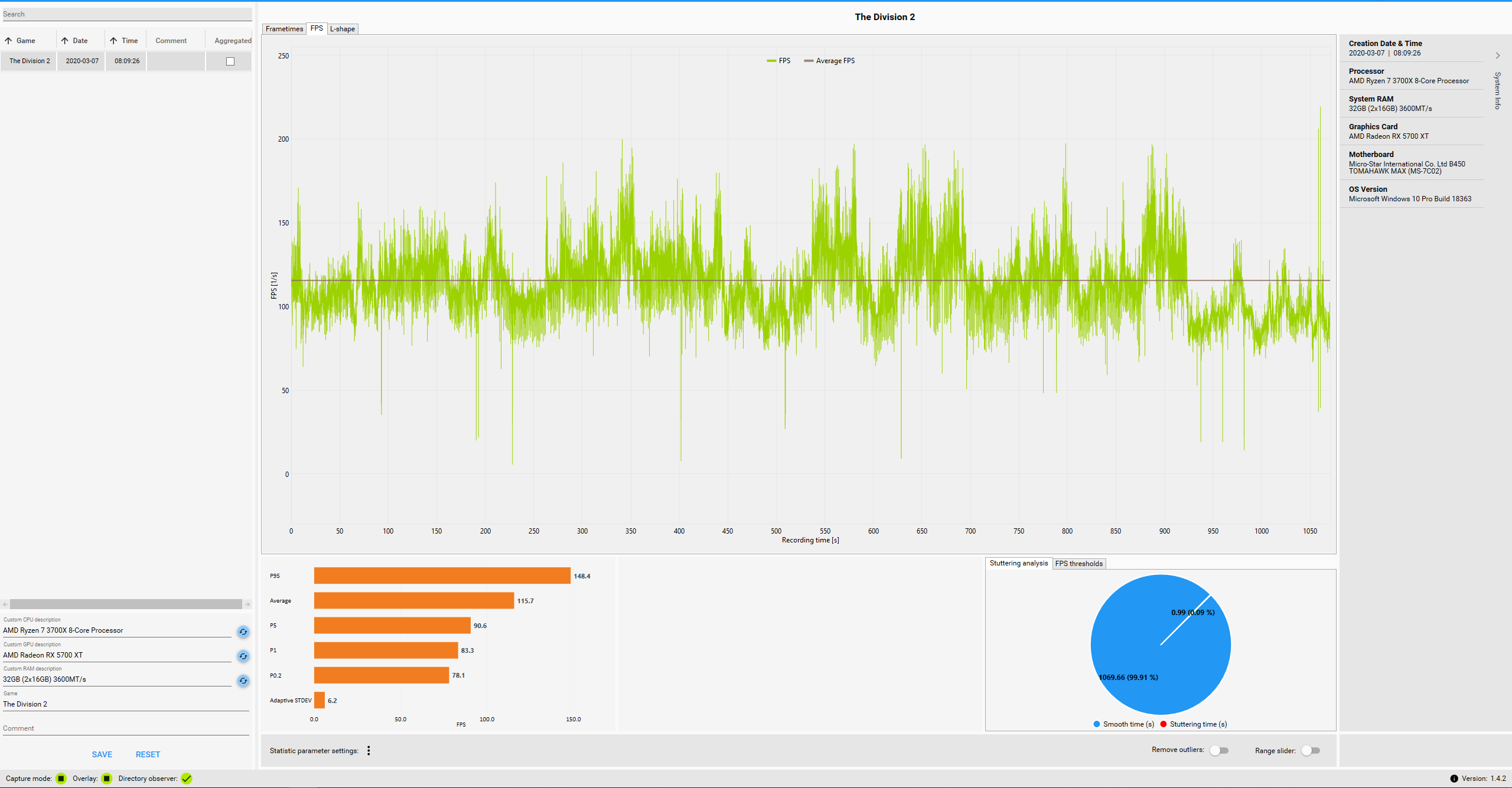This screenshot has height=788, width=1512.
Task: Sort records by Game column arrow
Action: click(x=8, y=41)
